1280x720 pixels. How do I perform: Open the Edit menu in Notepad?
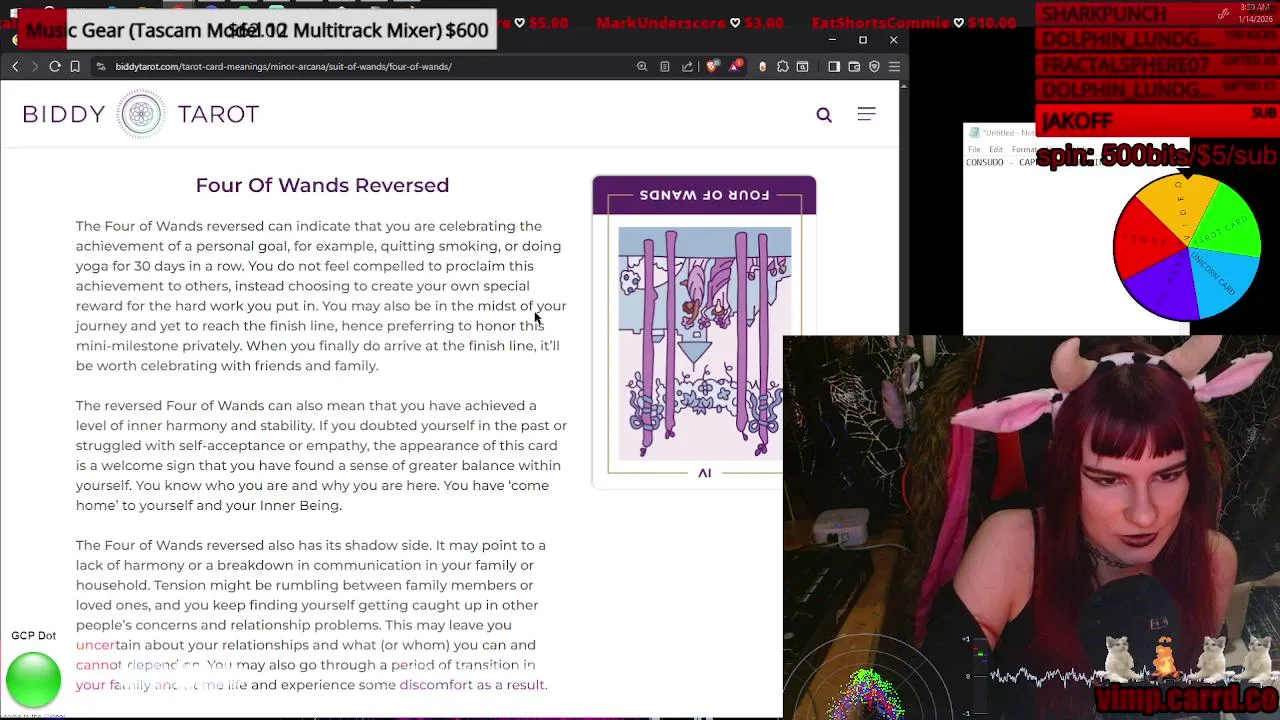point(996,149)
